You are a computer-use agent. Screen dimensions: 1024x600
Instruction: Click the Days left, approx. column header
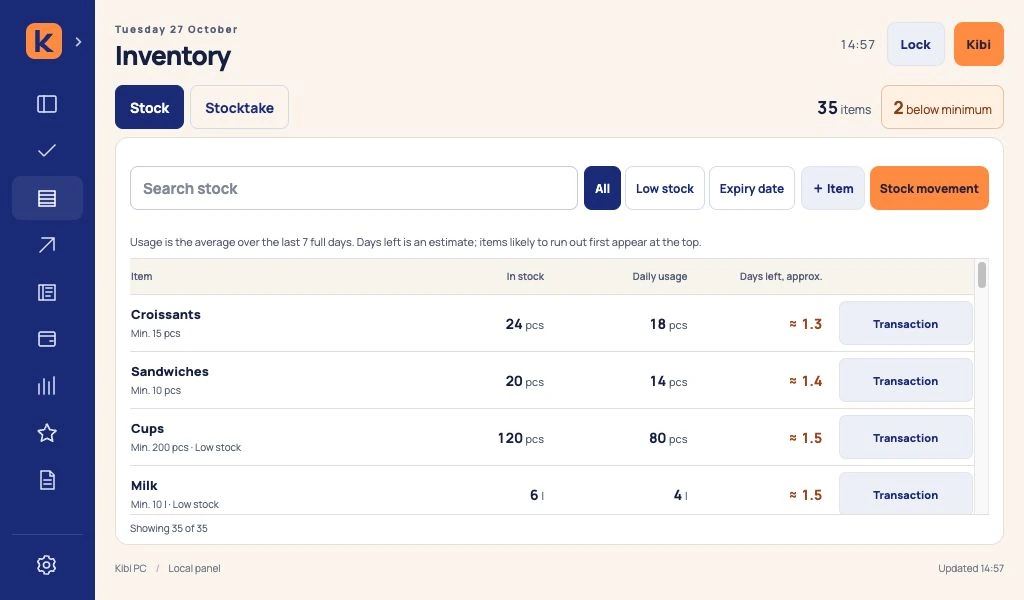pos(781,276)
